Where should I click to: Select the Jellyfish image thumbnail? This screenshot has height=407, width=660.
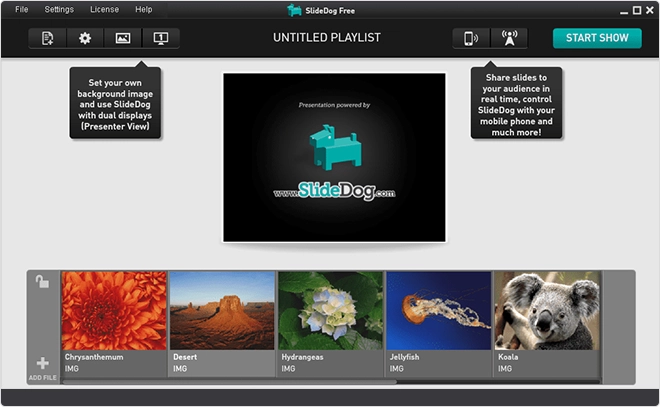point(439,311)
